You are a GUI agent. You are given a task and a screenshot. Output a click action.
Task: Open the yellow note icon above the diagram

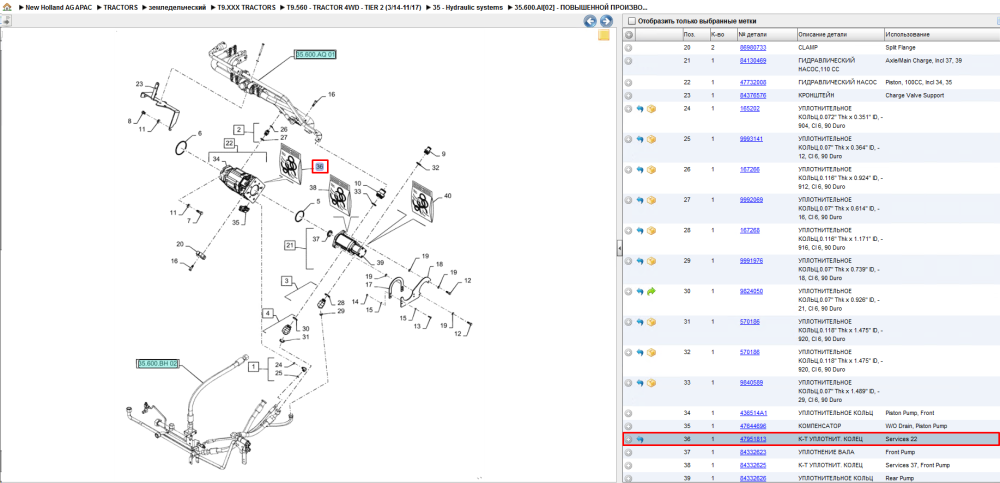(603, 36)
